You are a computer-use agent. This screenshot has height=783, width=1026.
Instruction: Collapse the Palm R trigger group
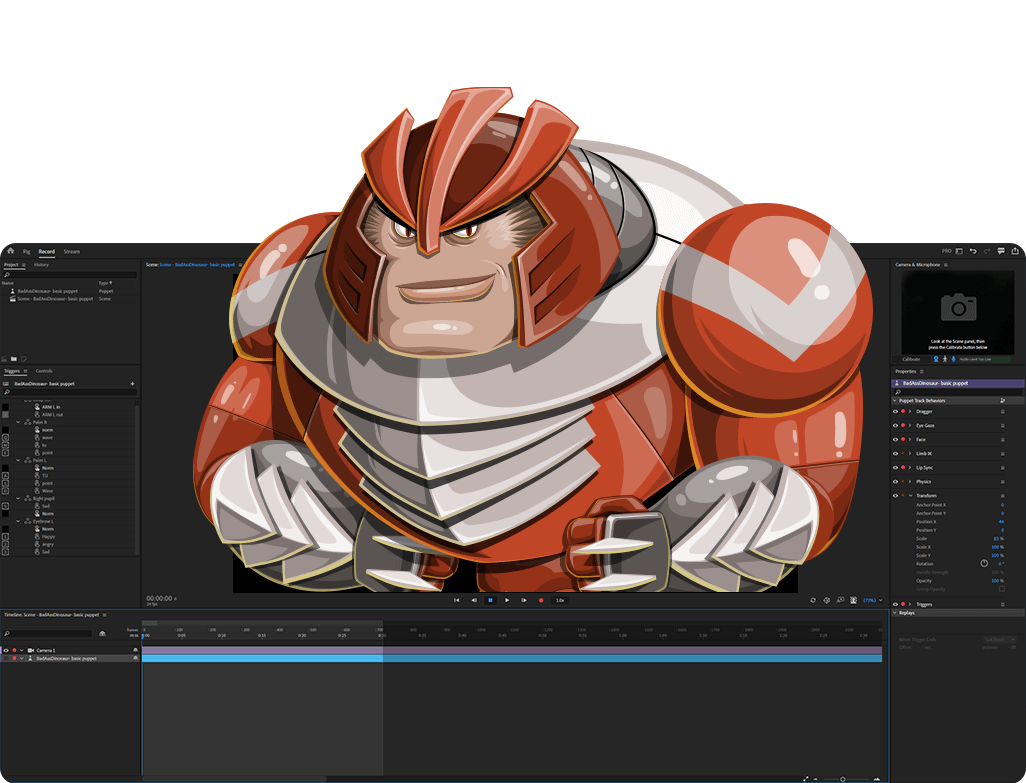18,422
